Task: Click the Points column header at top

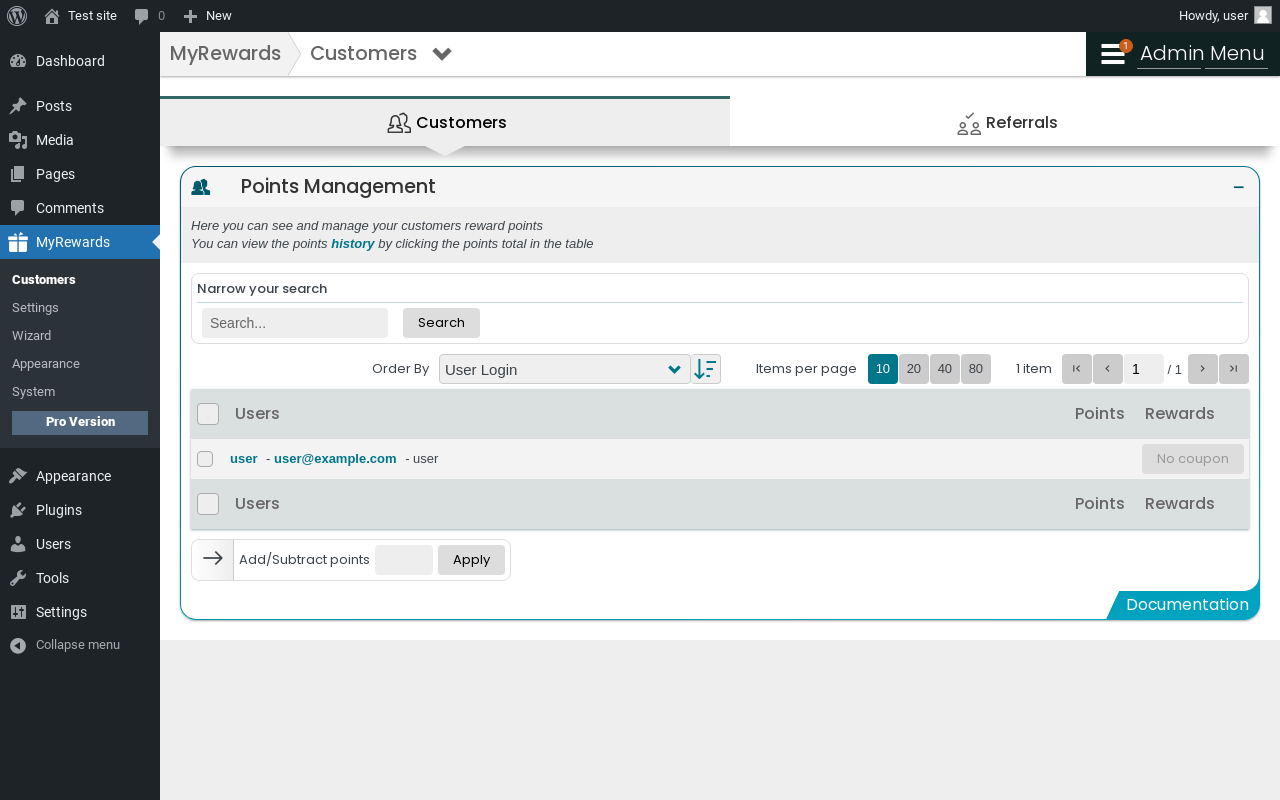Action: tap(1100, 414)
